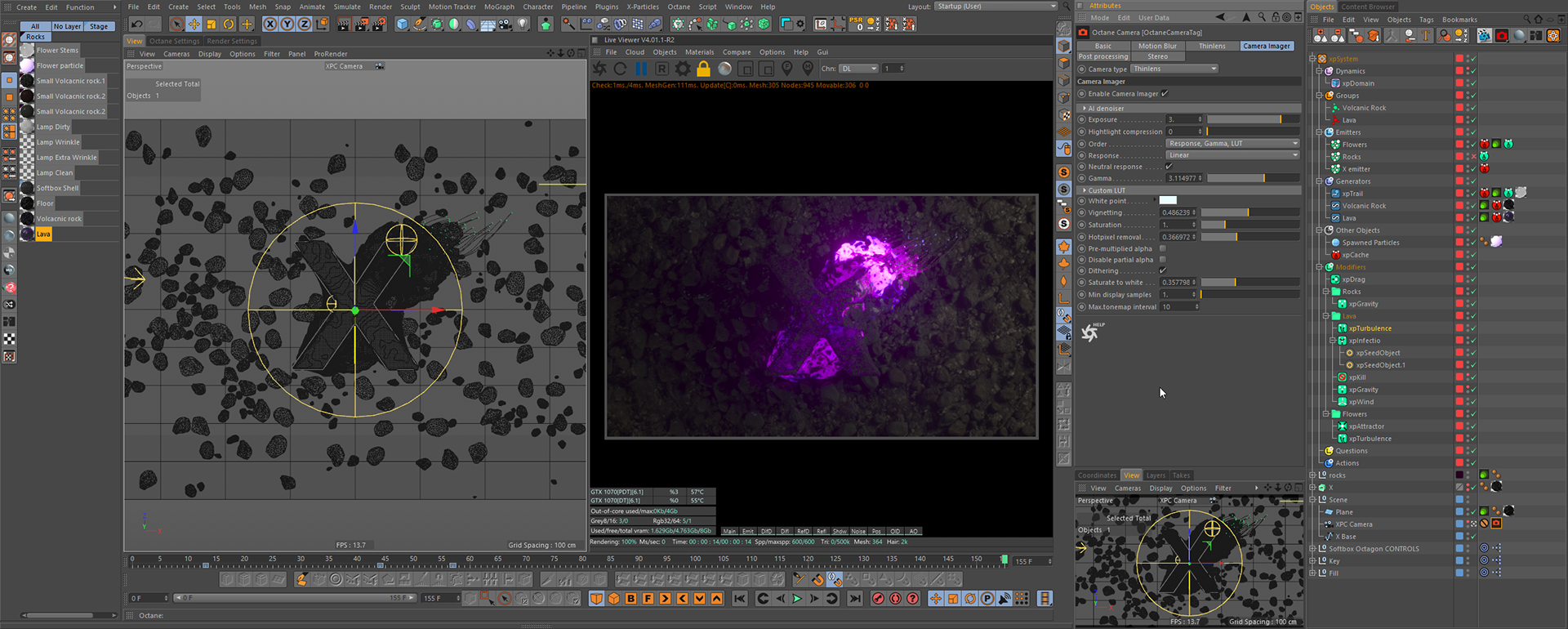Toggle Live Viewer lock resolution icon

(703, 69)
